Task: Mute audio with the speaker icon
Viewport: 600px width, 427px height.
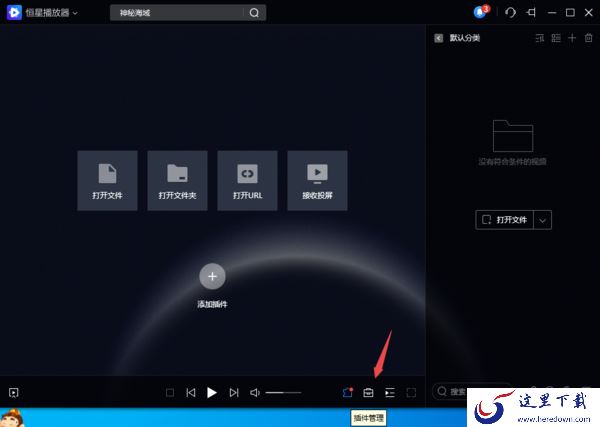Action: pos(255,393)
